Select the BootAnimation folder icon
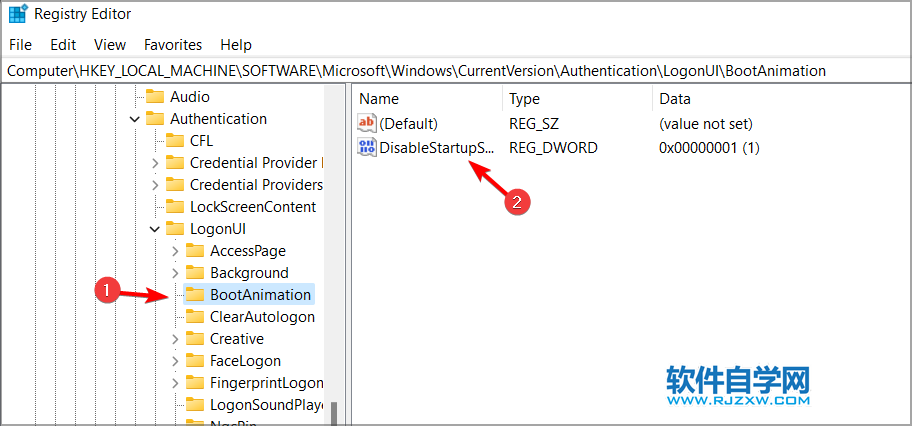The width and height of the screenshot is (912, 426). (x=194, y=295)
